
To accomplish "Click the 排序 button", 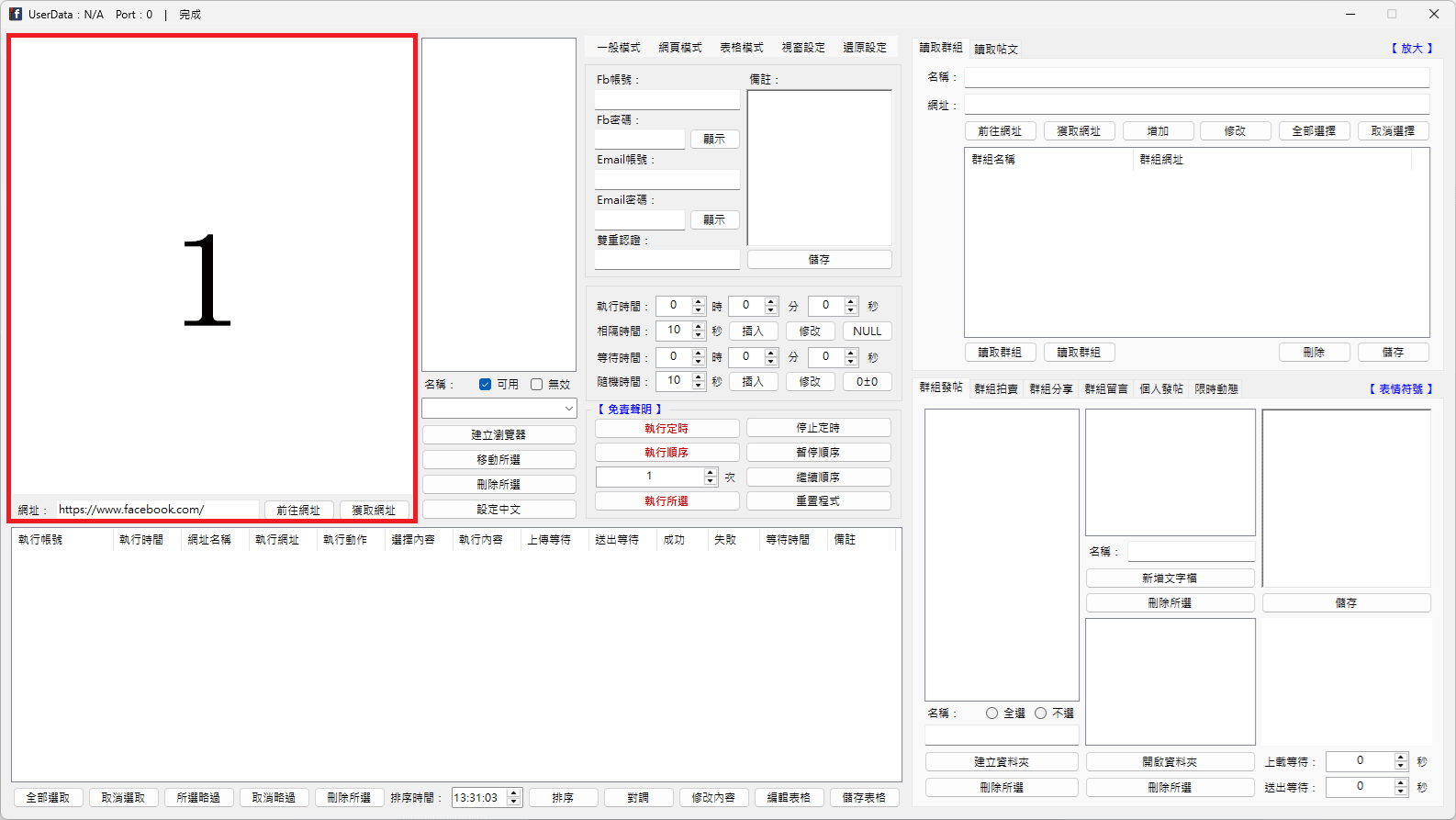I will [564, 798].
